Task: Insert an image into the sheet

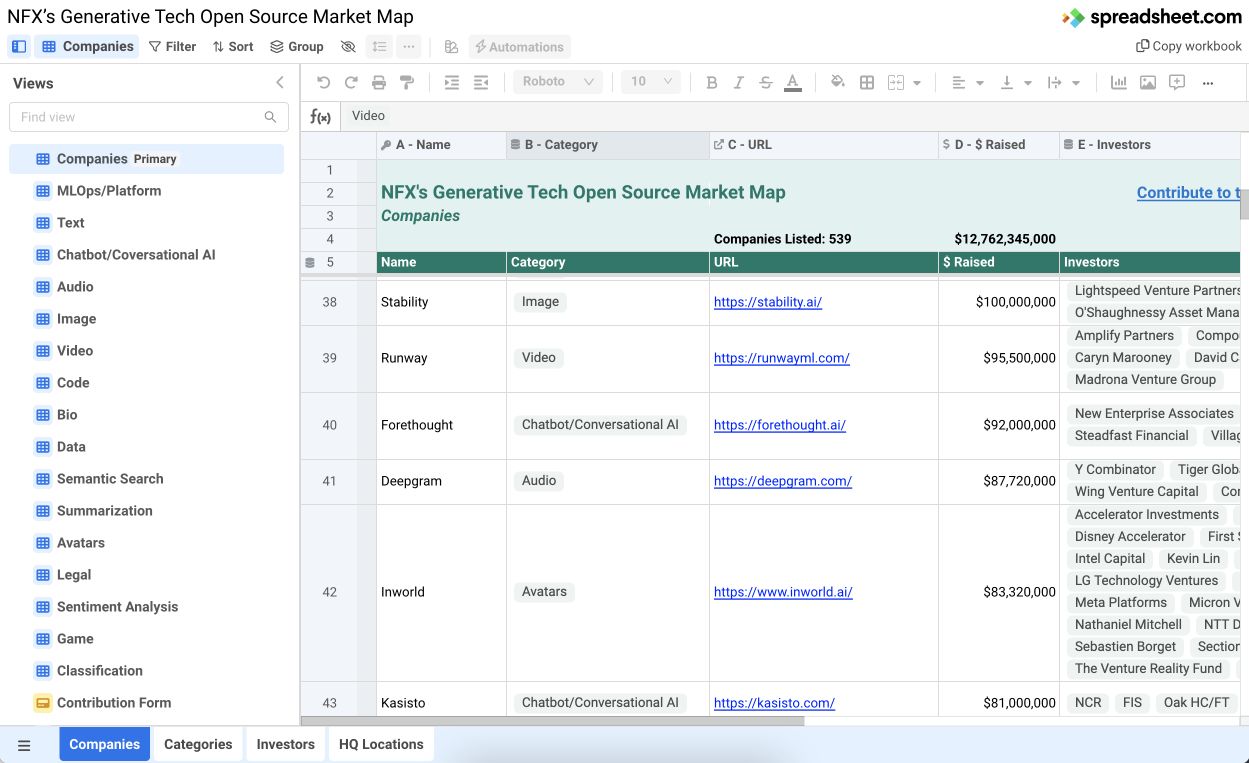Action: point(1147,82)
